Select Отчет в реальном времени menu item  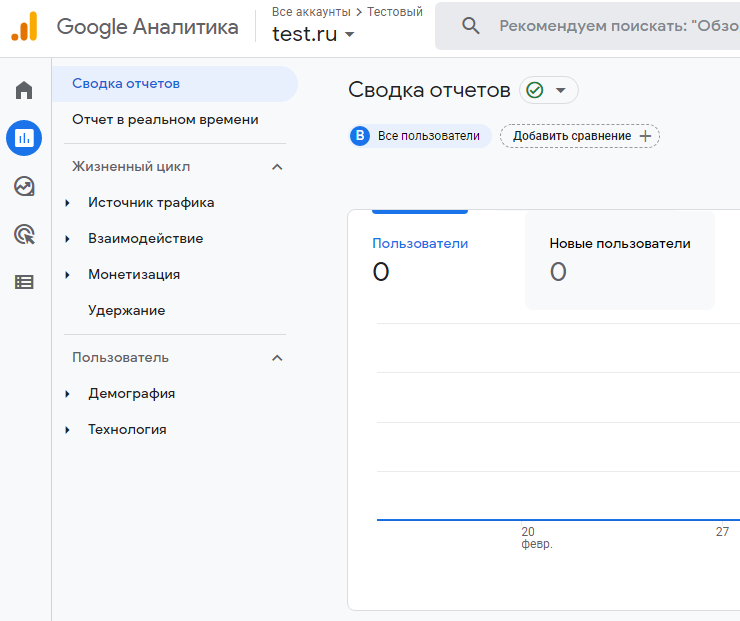click(x=165, y=120)
